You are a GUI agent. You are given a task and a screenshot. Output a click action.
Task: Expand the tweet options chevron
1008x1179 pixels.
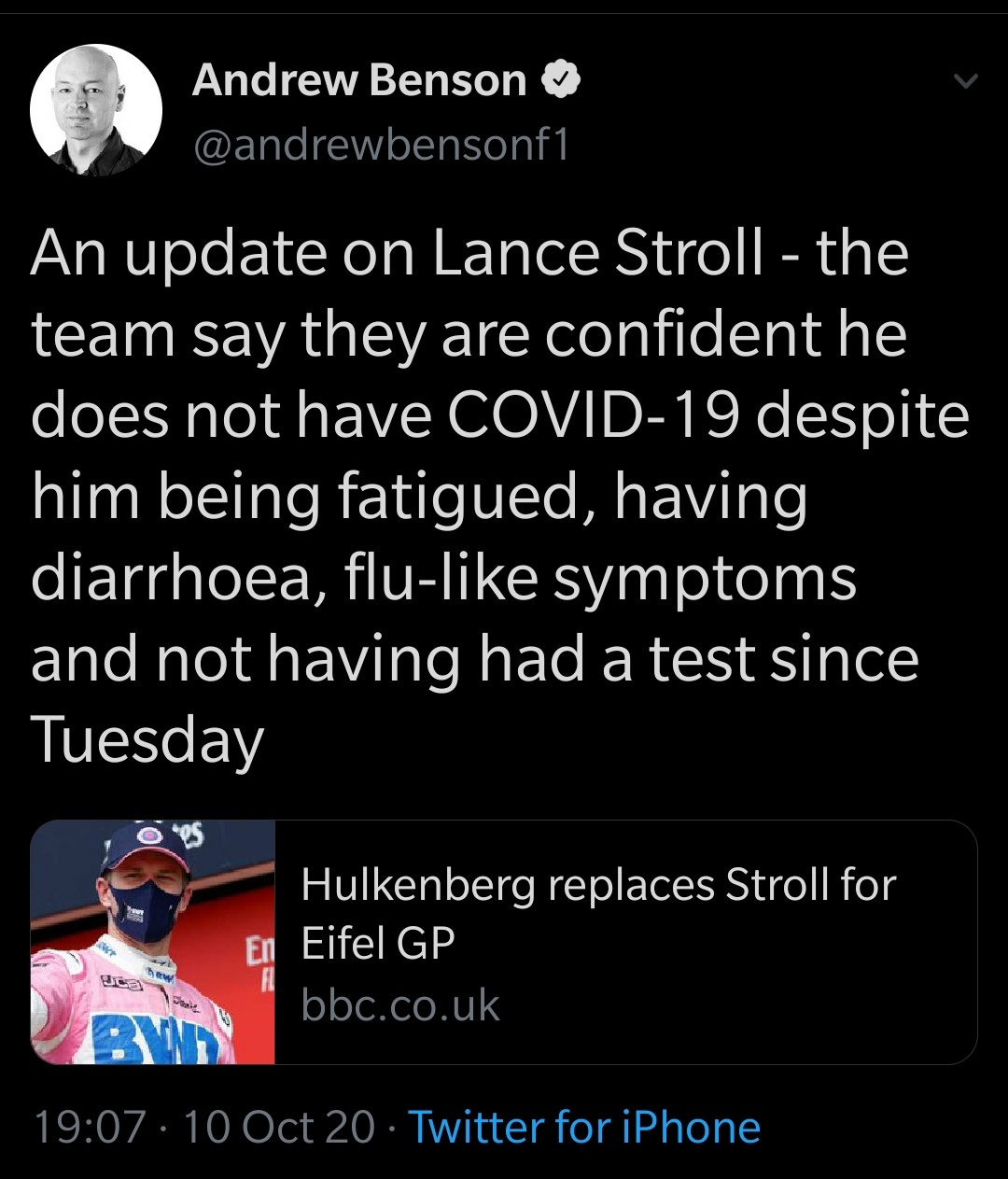point(965,83)
